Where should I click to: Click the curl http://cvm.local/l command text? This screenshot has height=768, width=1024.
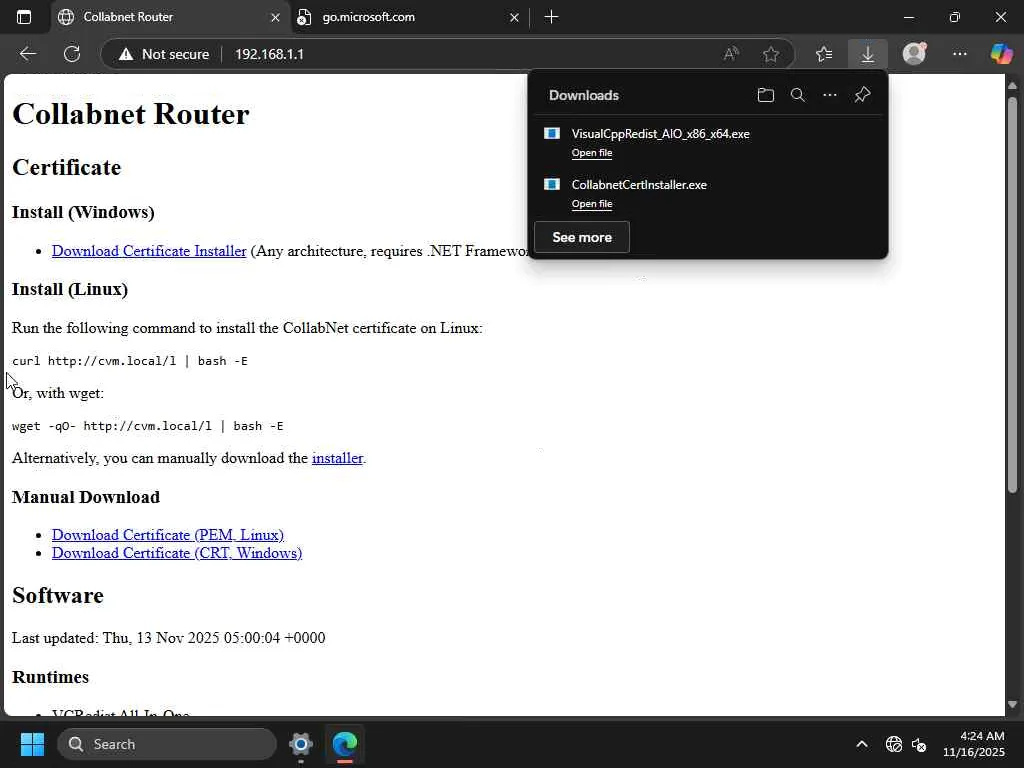130,360
